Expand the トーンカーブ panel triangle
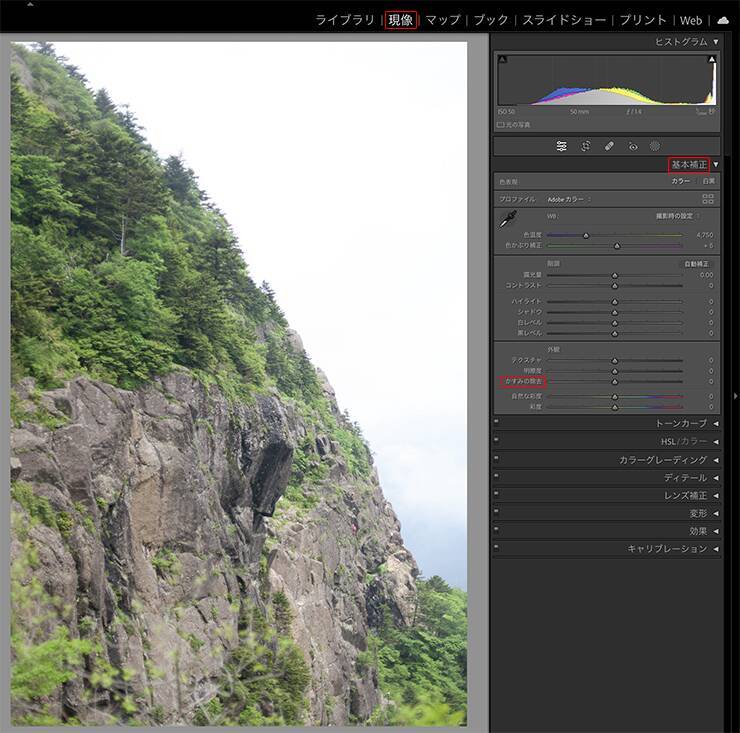The width and height of the screenshot is (740, 733). coord(716,424)
